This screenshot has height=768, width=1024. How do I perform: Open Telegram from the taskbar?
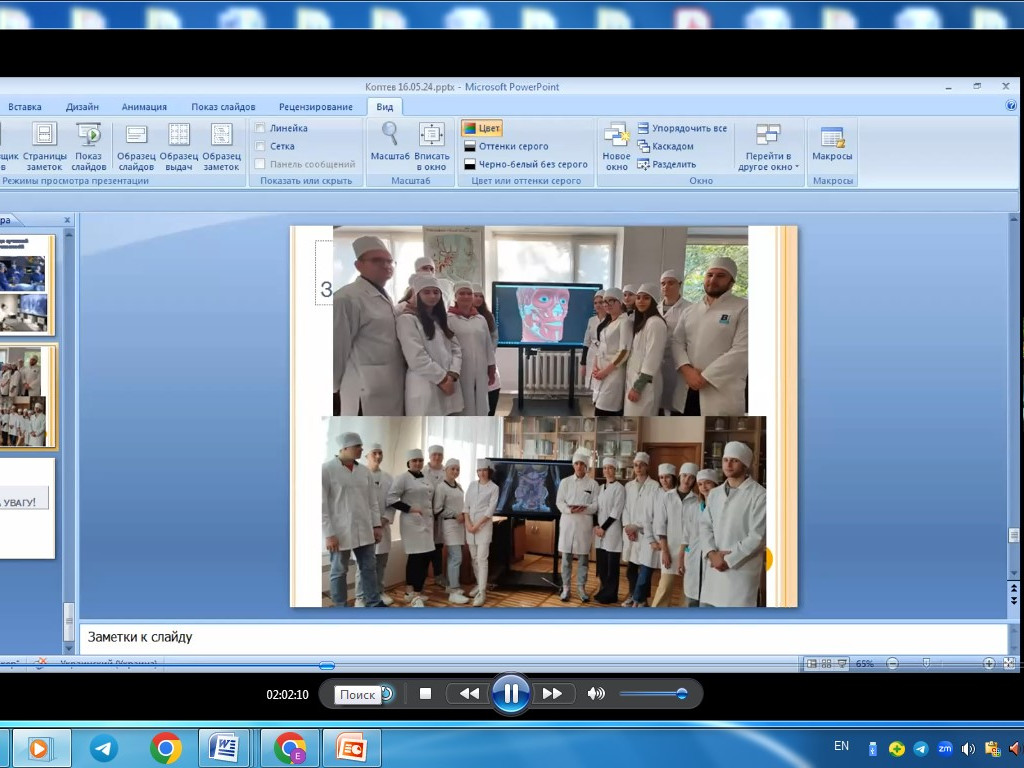coord(104,748)
